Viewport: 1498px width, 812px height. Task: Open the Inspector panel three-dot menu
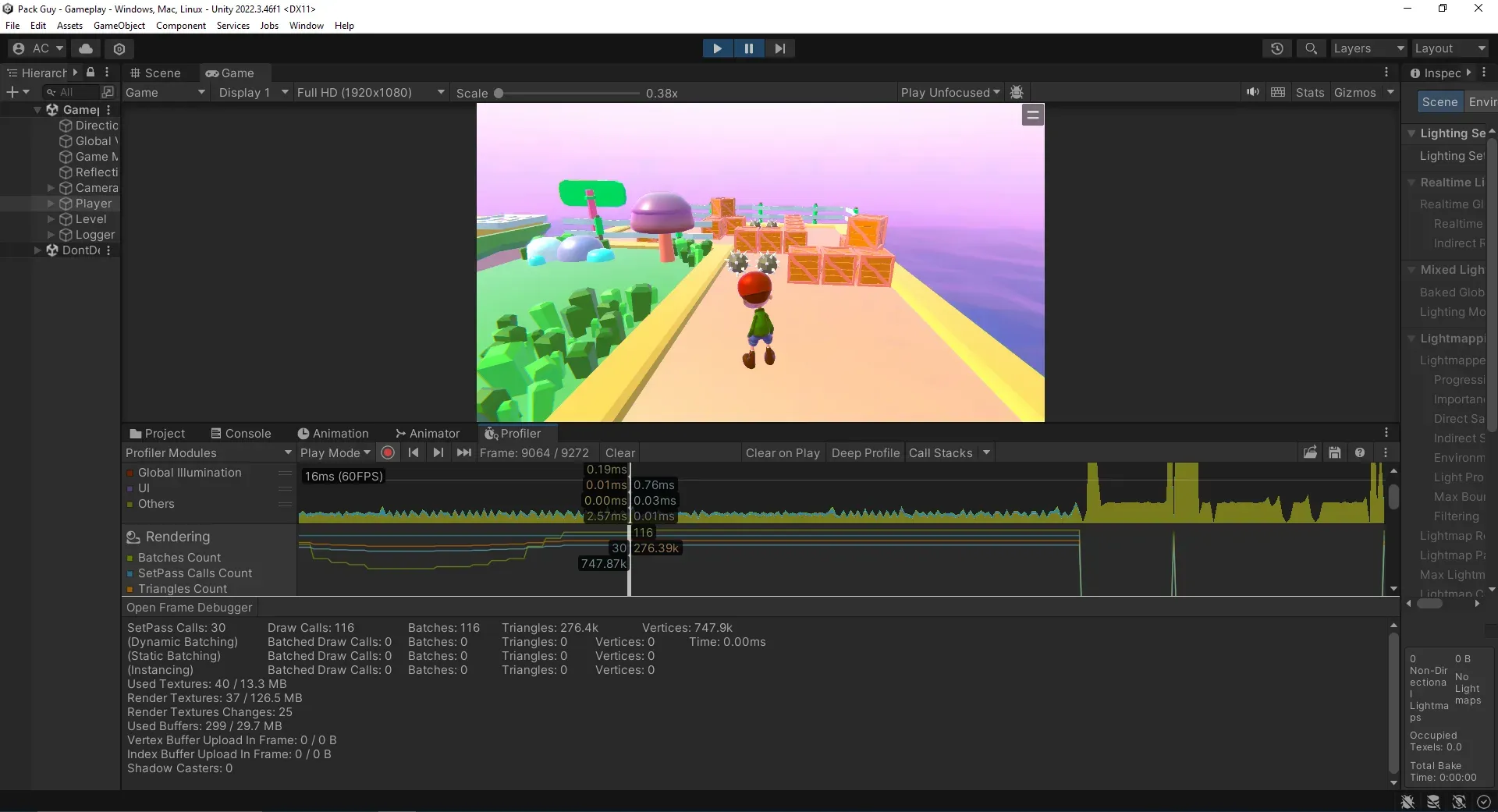click(1484, 73)
